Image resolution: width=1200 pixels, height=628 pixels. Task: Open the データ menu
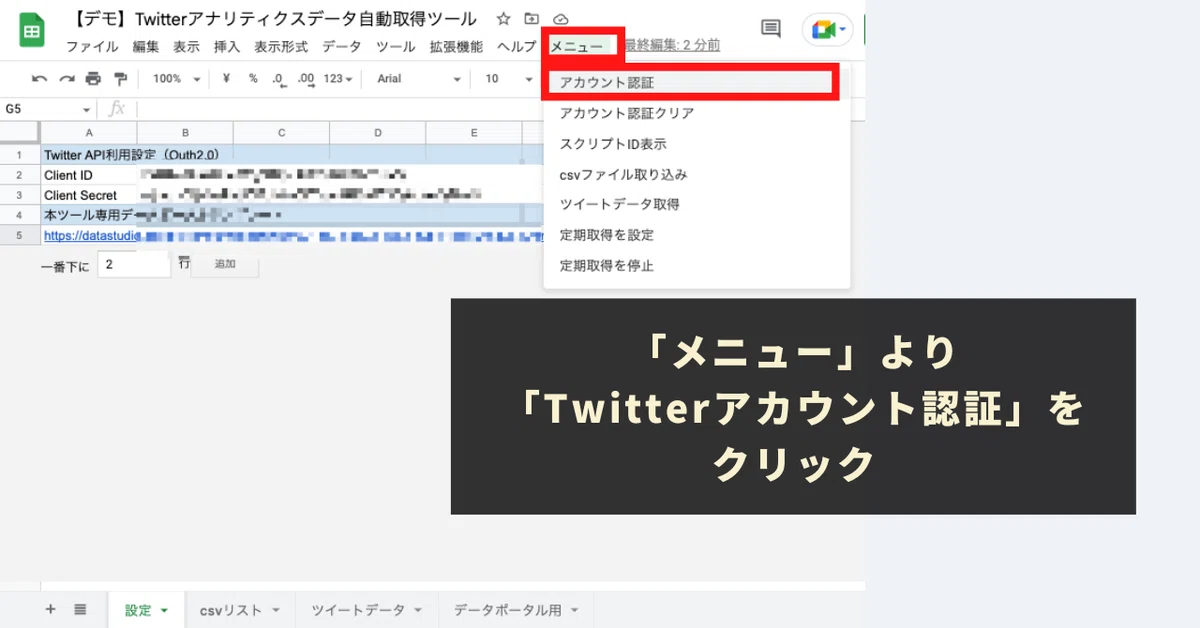342,47
